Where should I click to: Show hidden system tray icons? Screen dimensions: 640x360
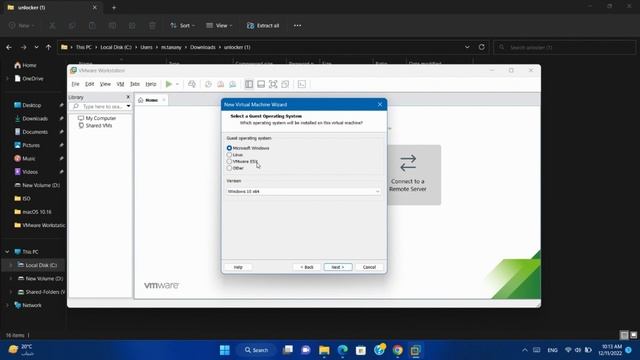coord(525,350)
